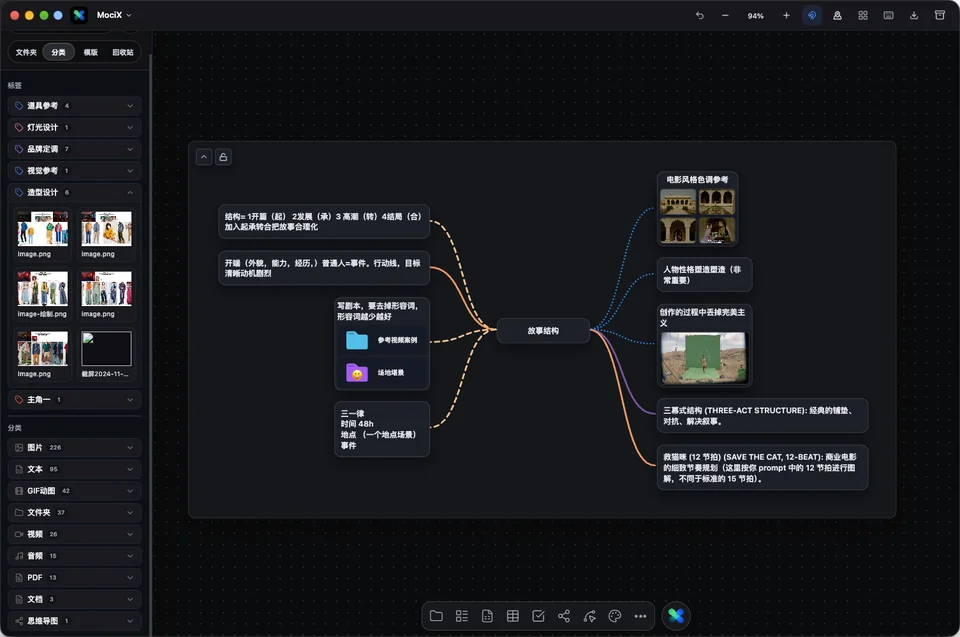Expand the 文档 3 category

point(75,599)
